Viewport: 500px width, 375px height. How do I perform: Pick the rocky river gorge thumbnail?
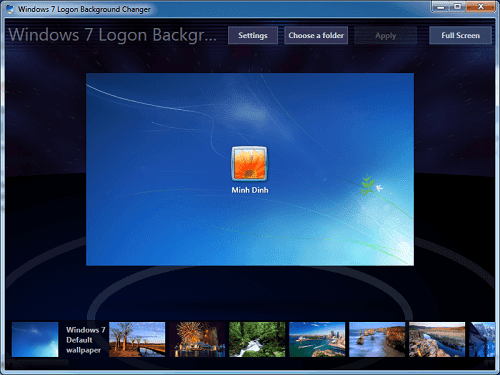437,339
